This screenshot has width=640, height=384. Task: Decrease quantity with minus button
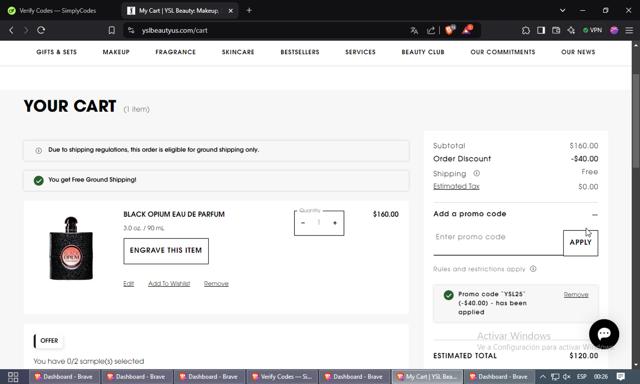(x=303, y=223)
